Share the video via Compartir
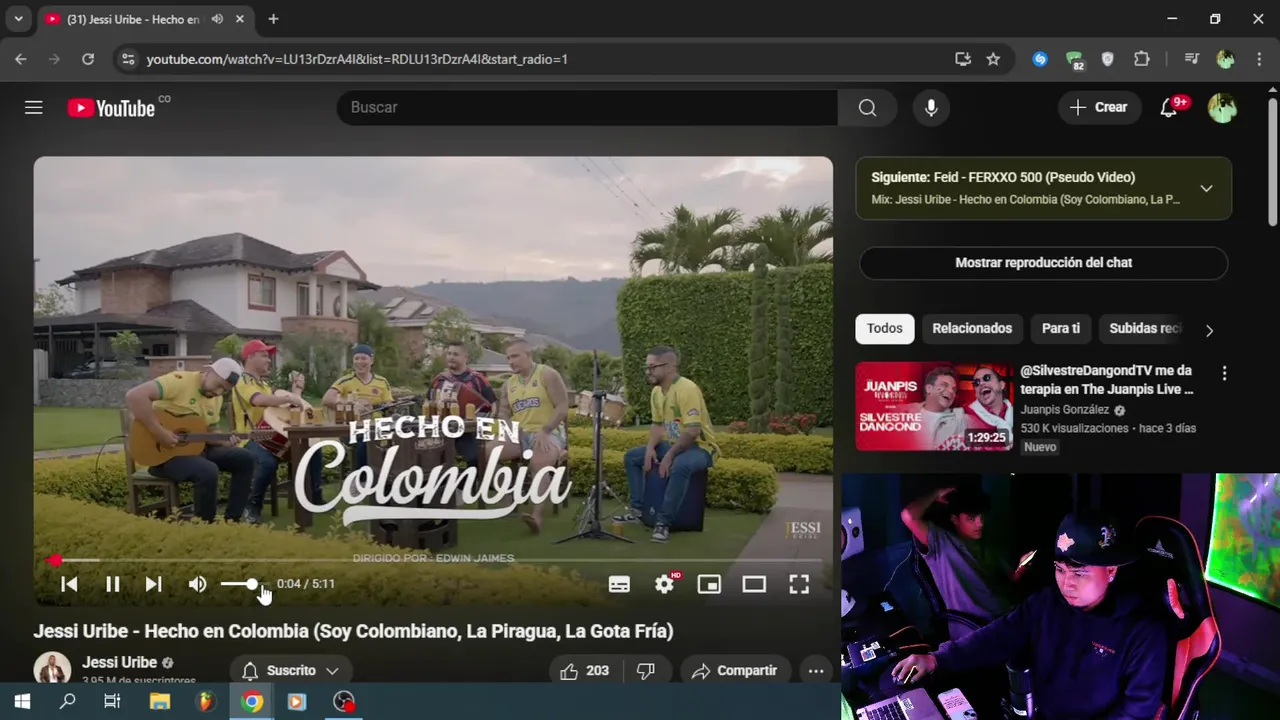The image size is (1280, 720). coord(735,671)
